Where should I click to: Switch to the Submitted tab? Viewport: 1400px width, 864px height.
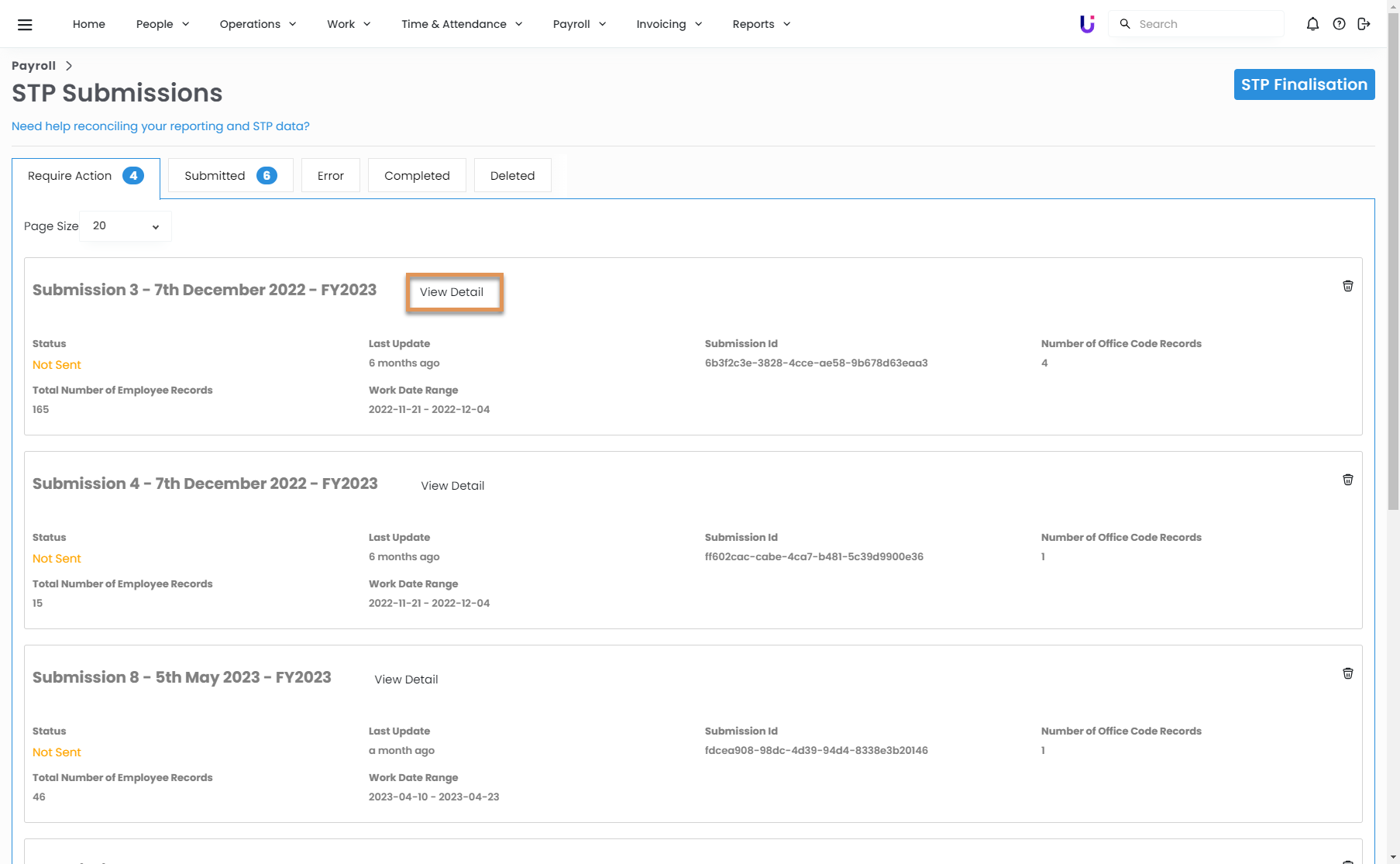pyautogui.click(x=230, y=176)
